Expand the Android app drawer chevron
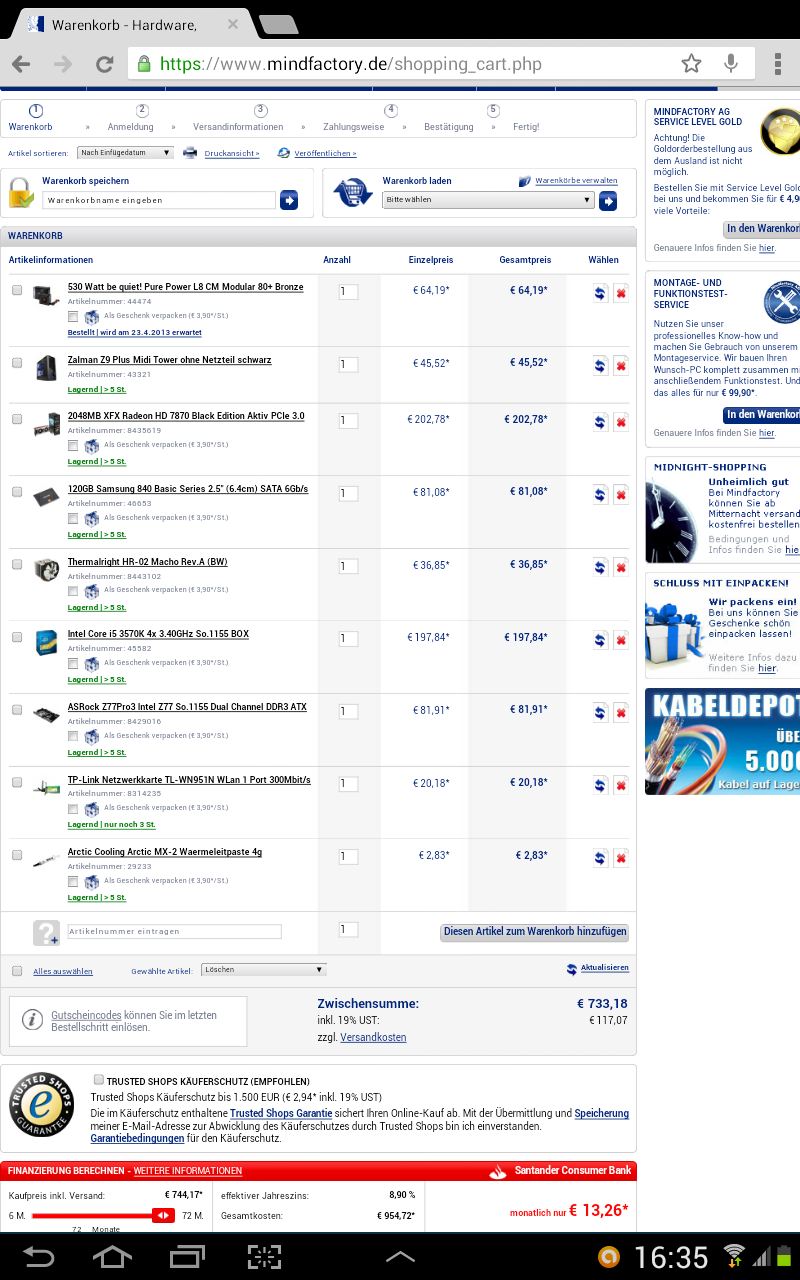The height and width of the screenshot is (1280, 800). pos(400,1256)
